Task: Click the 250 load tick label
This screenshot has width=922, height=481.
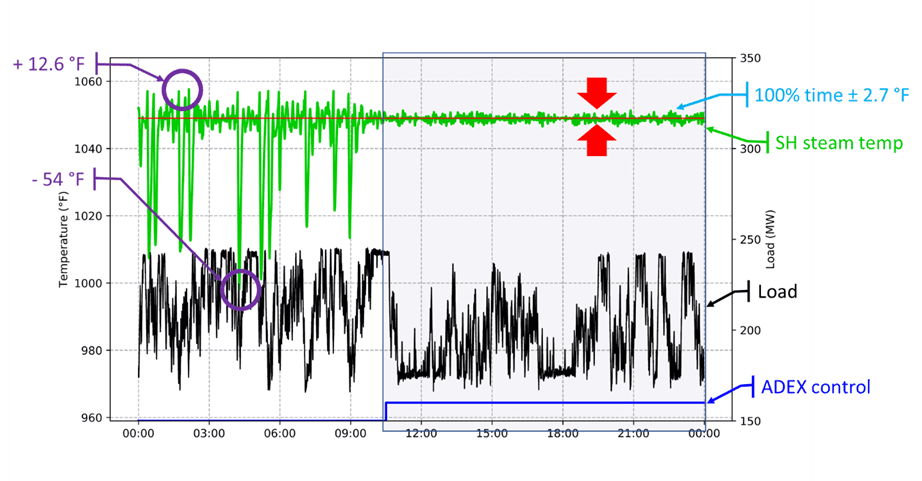Action: pyautogui.click(x=750, y=240)
